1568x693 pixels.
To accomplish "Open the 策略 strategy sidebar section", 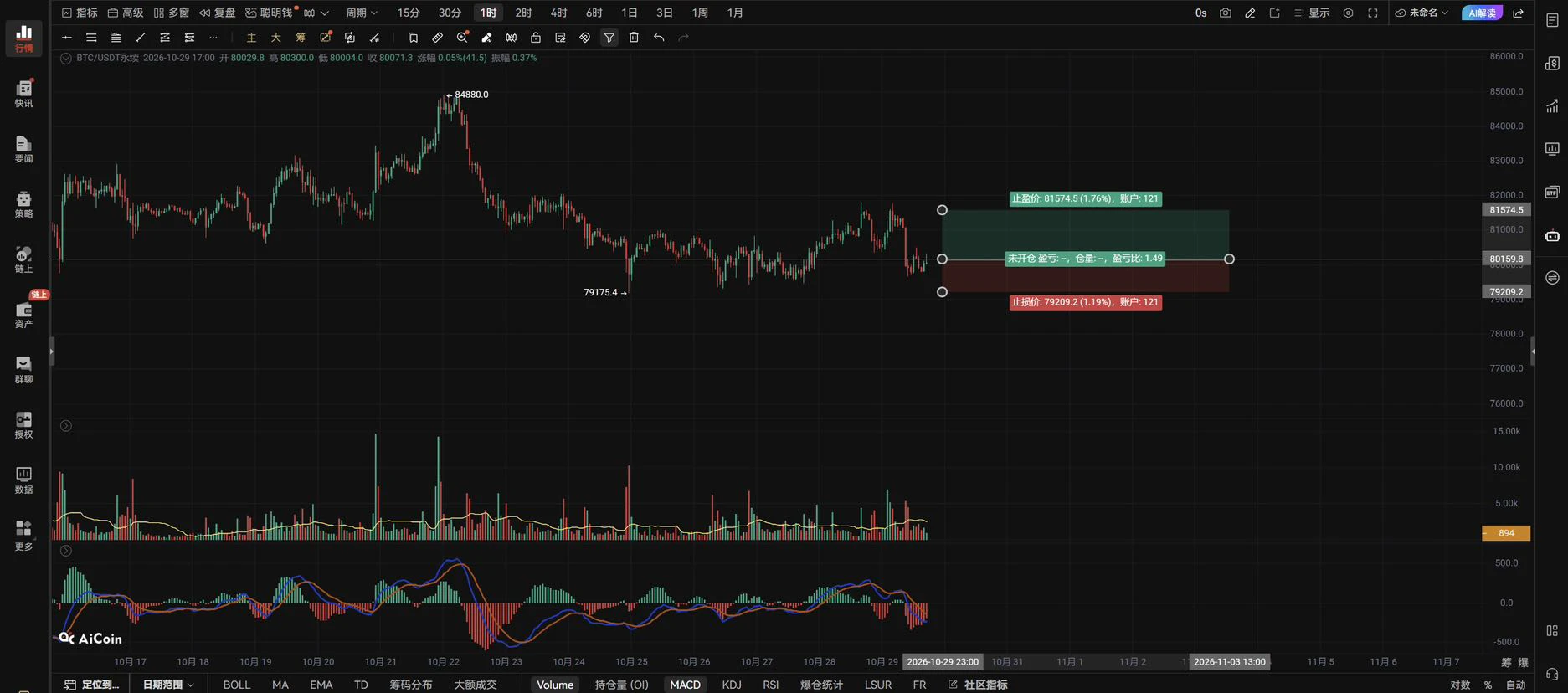I will [x=23, y=204].
